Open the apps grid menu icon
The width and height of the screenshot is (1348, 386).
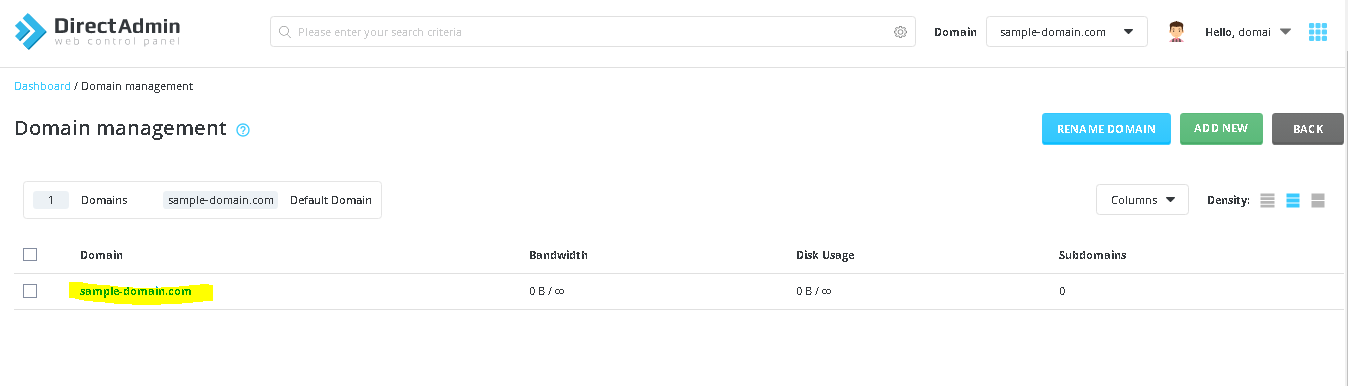pos(1318,32)
